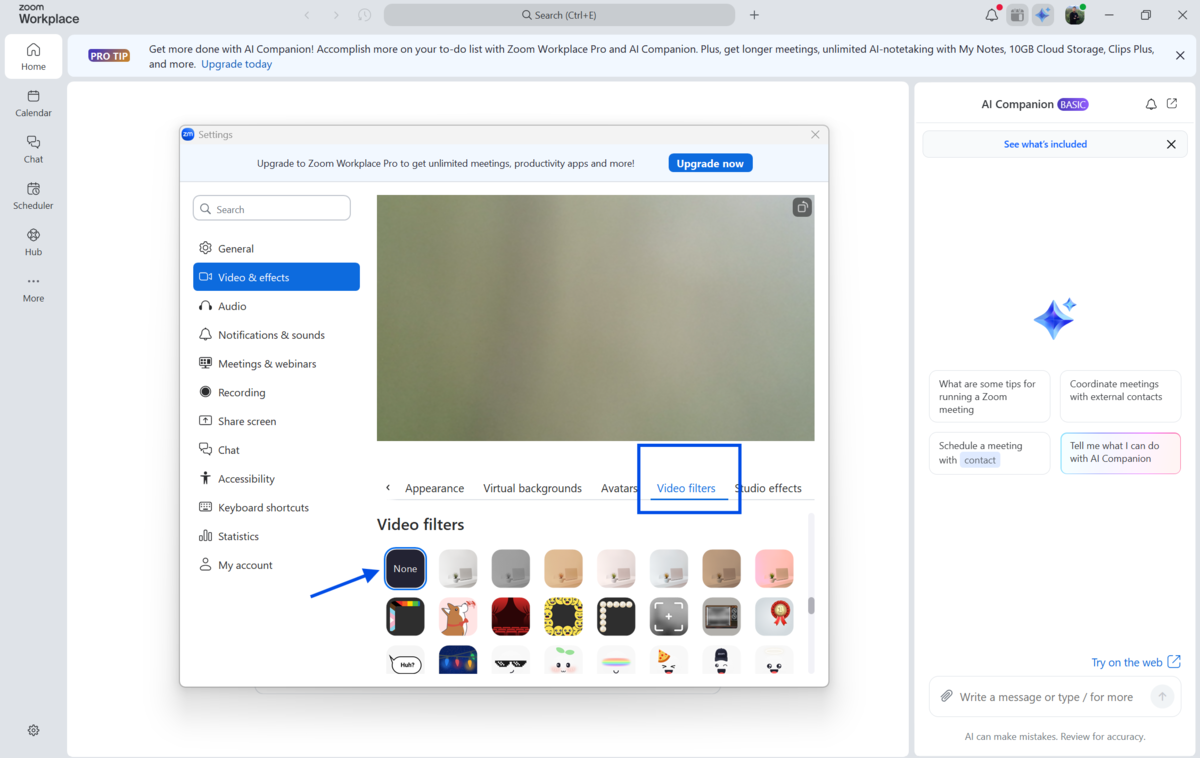The image size is (1200, 758).
Task: Select the None video filter
Action: coord(405,568)
